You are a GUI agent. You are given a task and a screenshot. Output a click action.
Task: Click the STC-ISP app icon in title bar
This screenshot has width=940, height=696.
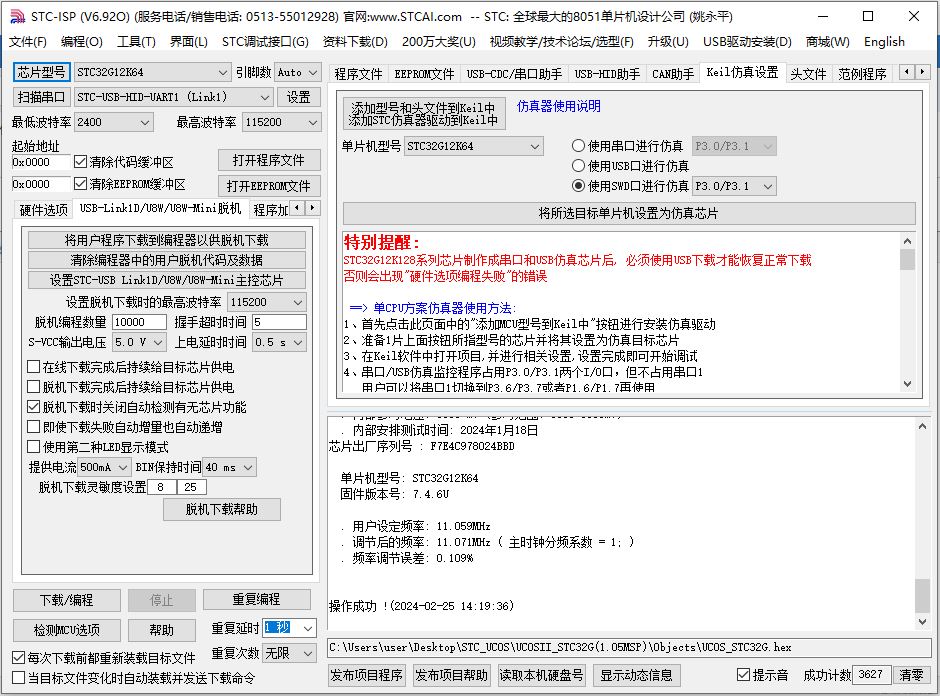click(x=17, y=16)
